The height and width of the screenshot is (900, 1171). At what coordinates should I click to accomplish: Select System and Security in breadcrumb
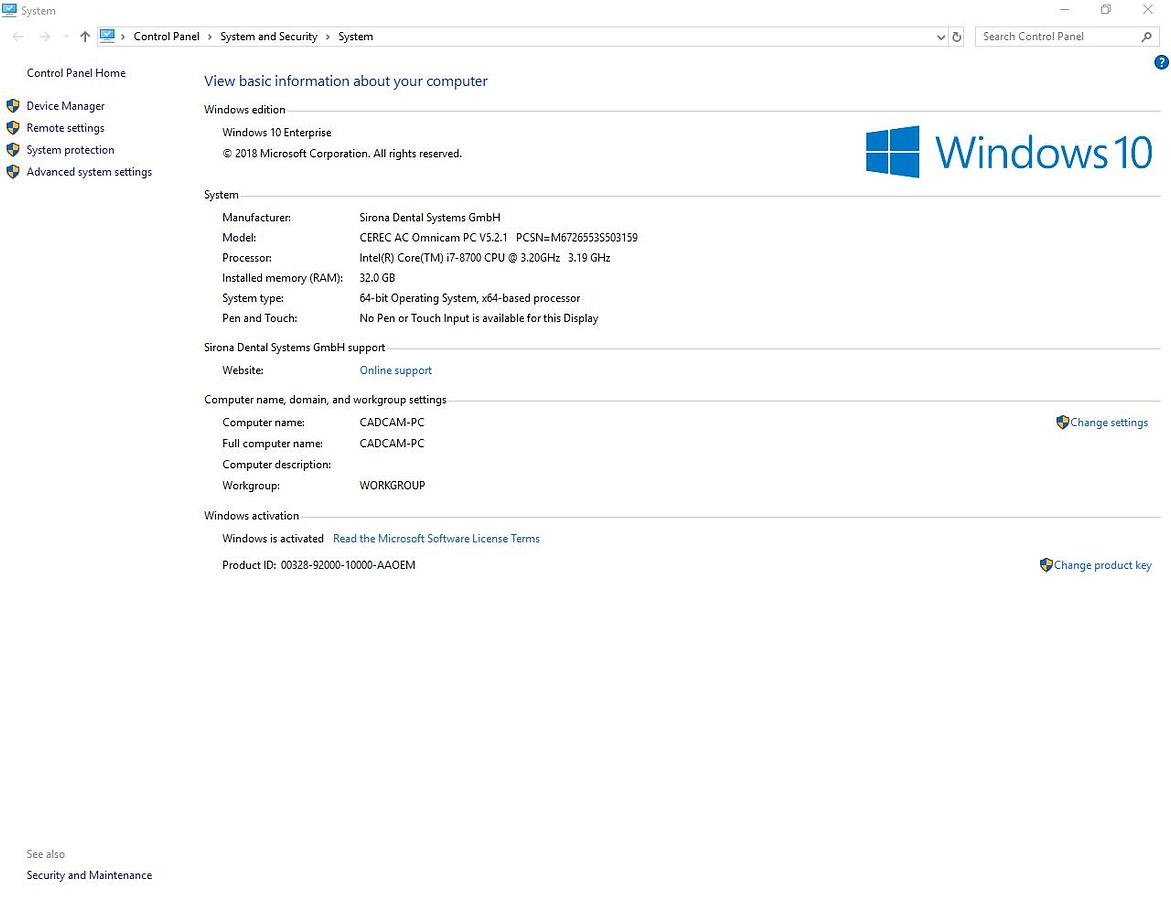269,37
